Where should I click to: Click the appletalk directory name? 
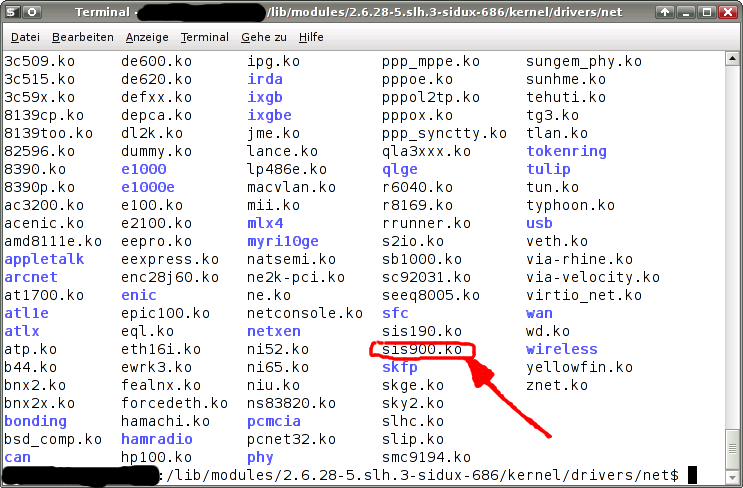pos(44,259)
